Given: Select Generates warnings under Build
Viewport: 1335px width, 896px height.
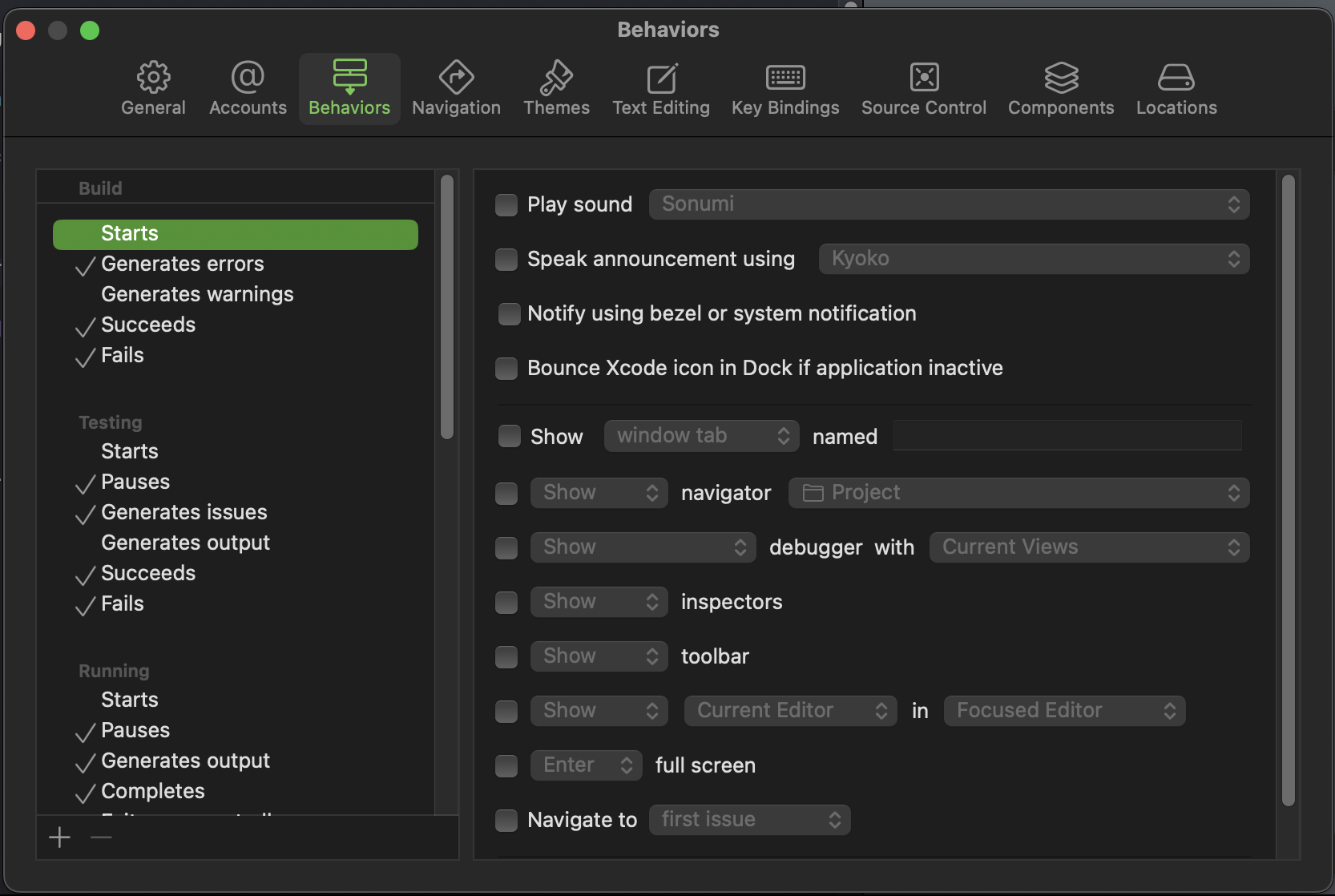Looking at the screenshot, I should [197, 294].
